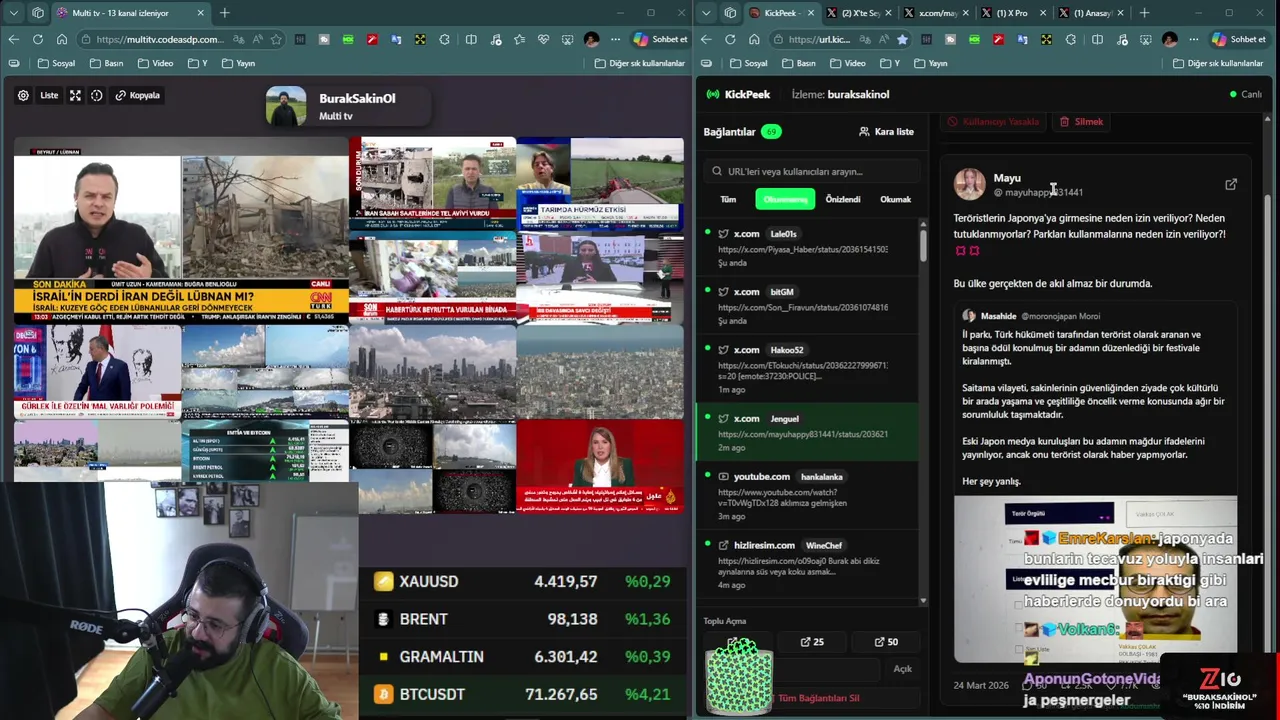Open Liste view in Multi tv
Viewport: 1280px width, 720px height.
[49, 95]
